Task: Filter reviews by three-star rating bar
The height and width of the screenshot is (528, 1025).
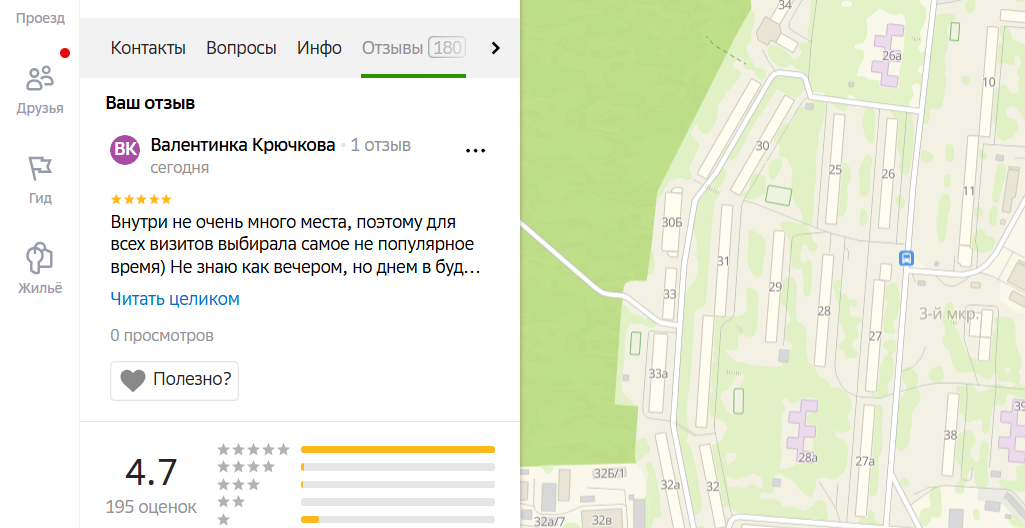Action: [397, 485]
